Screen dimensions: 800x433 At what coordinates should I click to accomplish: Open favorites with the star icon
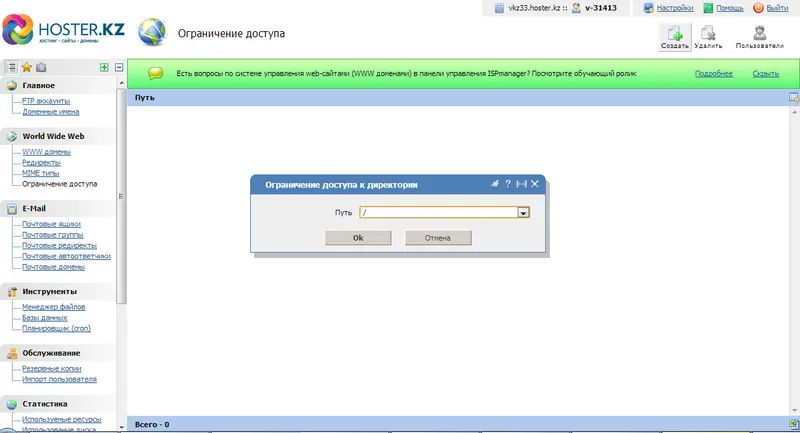point(27,67)
